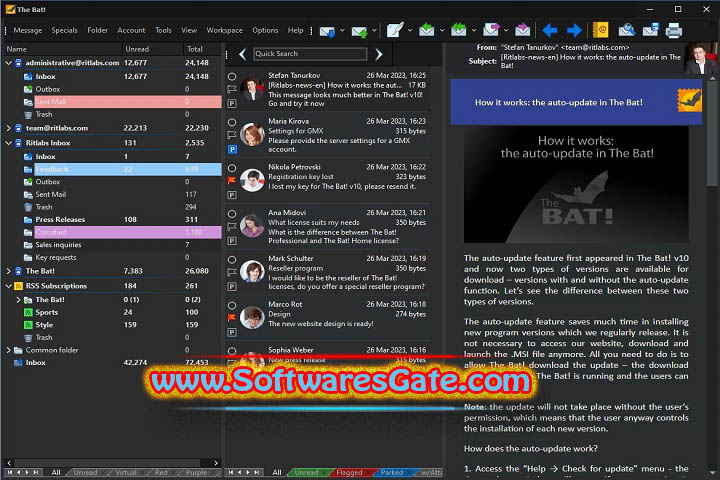Click the Print icon

point(674,31)
